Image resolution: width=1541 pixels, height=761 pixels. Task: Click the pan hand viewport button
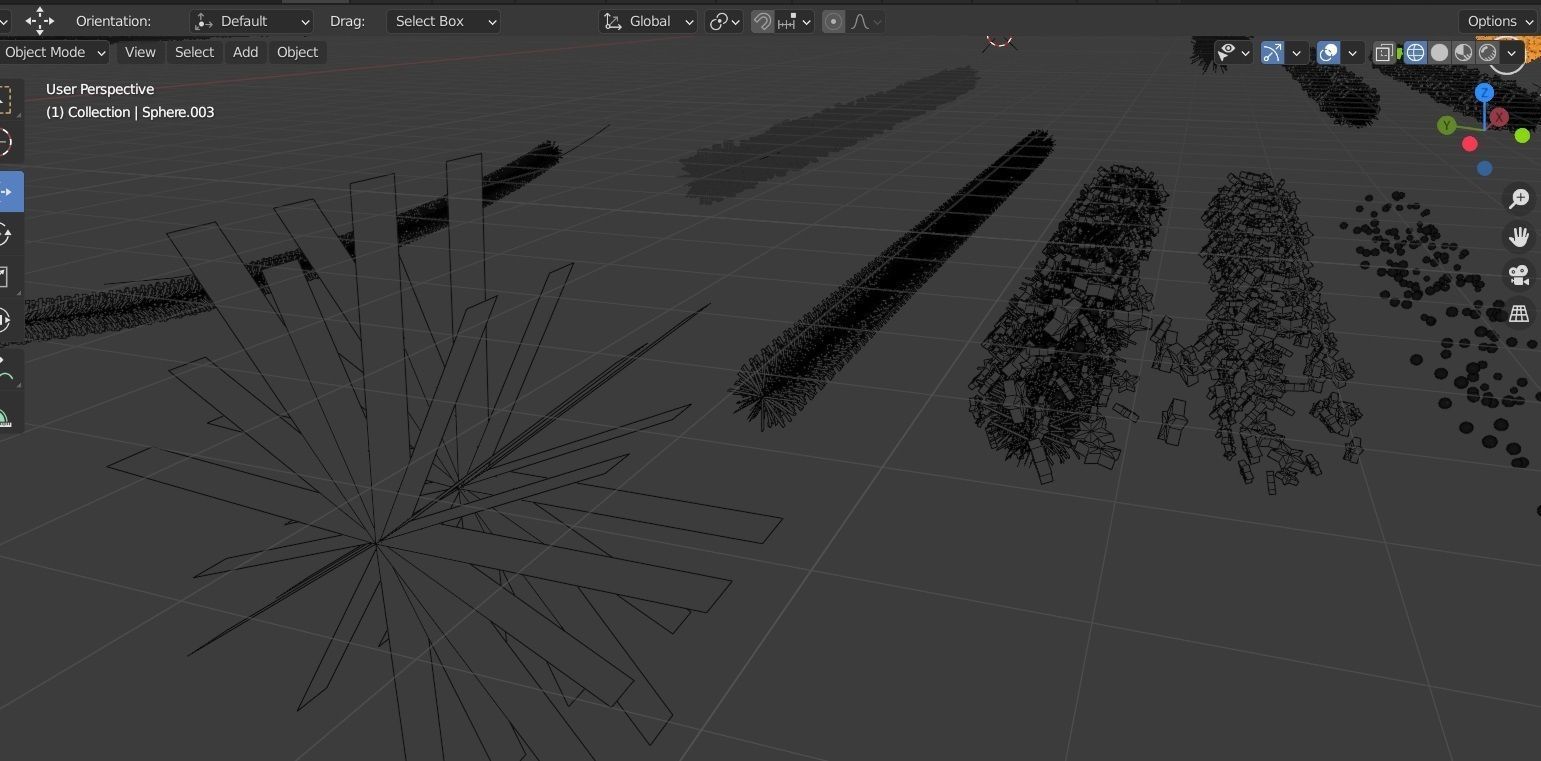click(x=1519, y=236)
